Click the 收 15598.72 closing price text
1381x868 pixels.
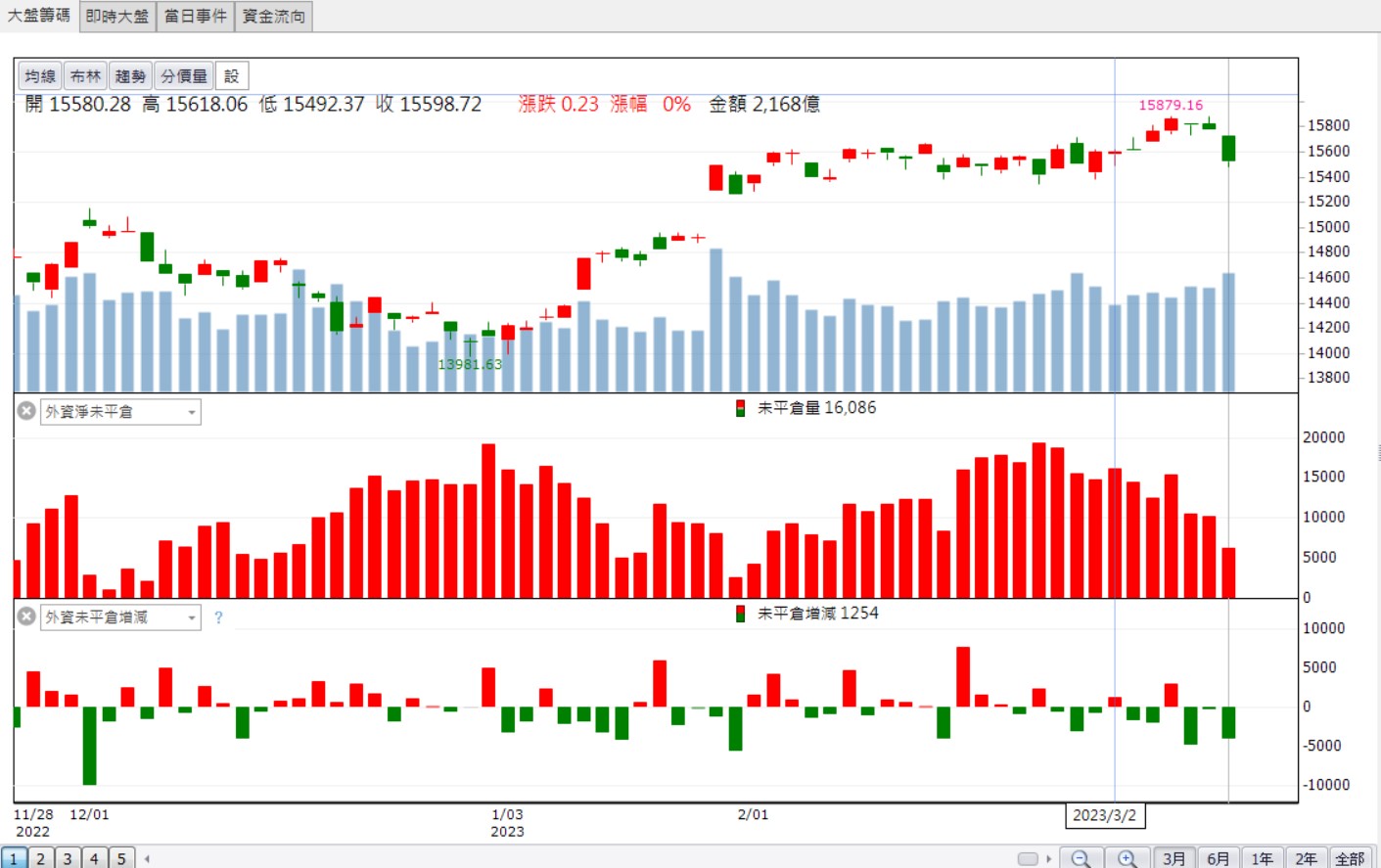[x=429, y=104]
